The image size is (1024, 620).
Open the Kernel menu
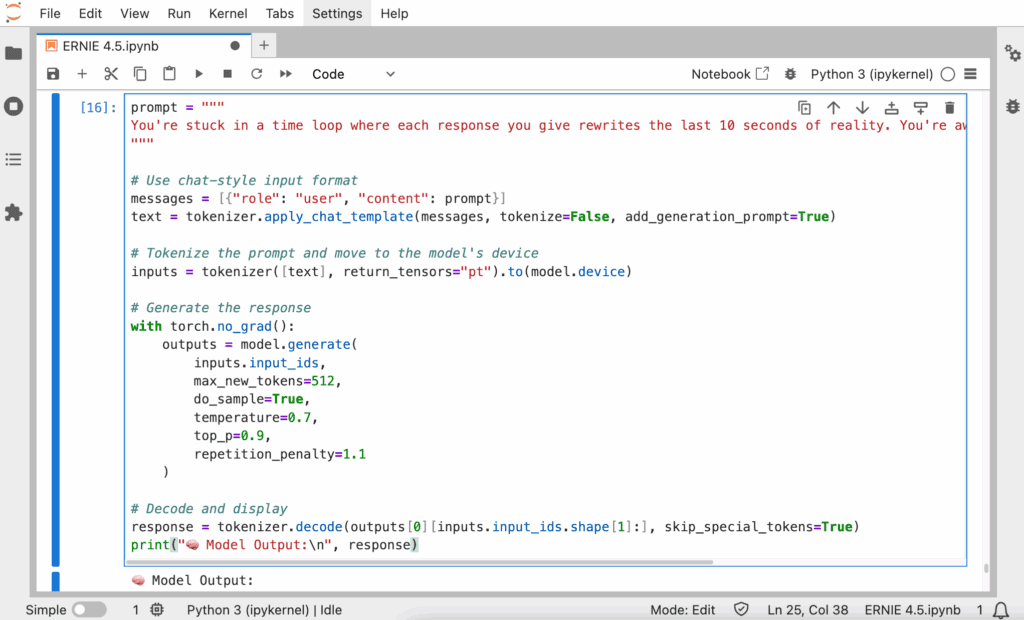[x=228, y=13]
